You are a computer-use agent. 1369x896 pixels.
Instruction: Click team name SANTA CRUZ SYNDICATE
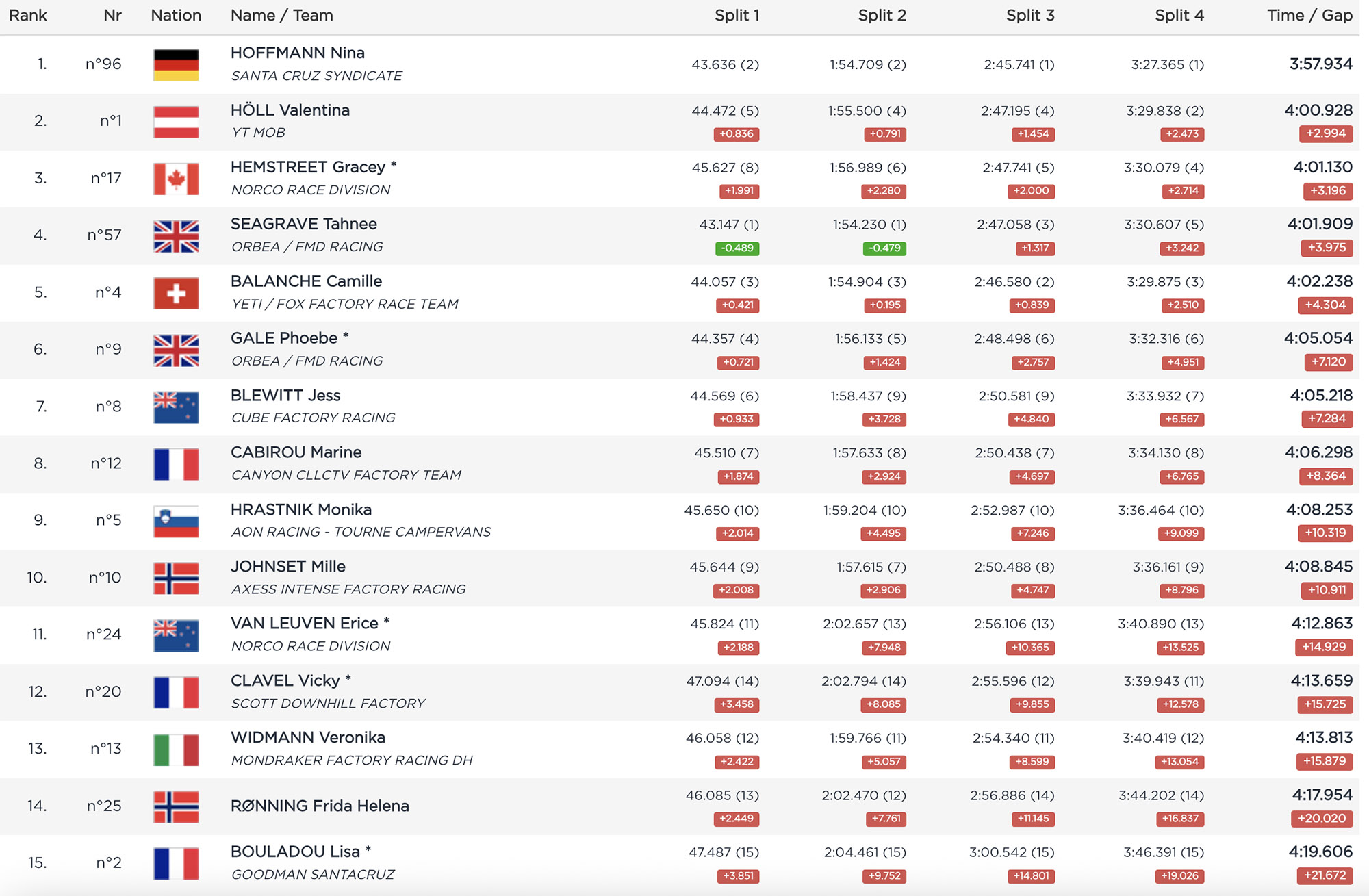[x=317, y=76]
